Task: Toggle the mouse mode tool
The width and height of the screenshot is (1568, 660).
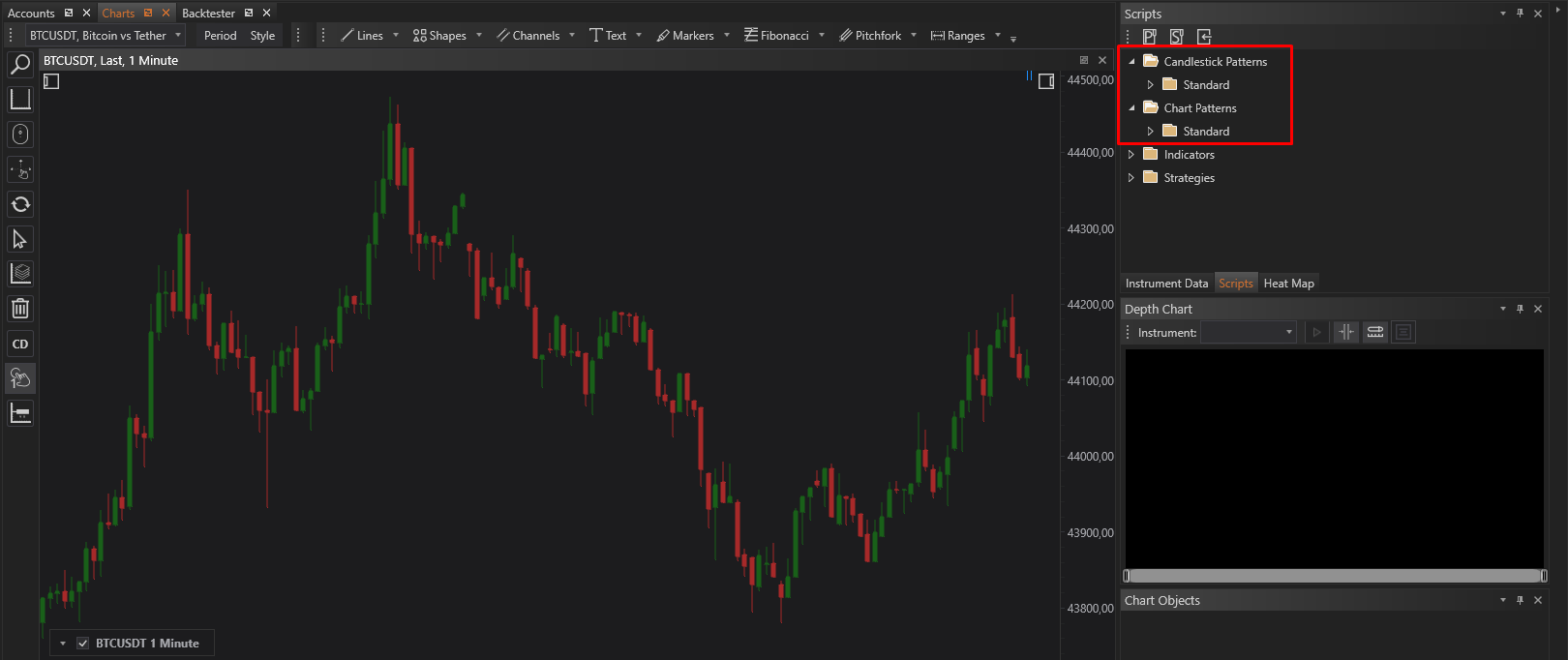Action: click(20, 135)
